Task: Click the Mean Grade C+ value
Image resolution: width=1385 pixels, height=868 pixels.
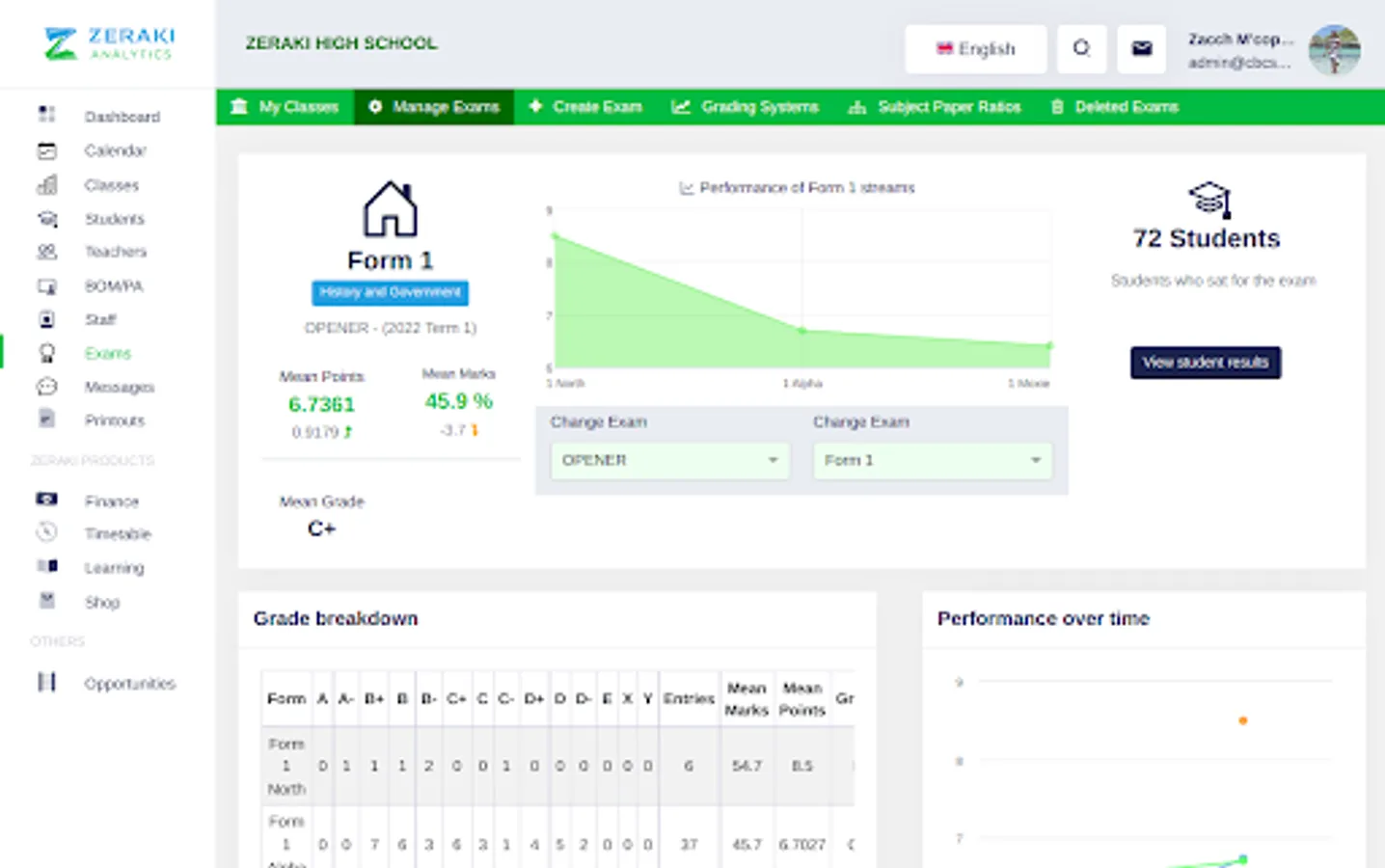Action: [322, 529]
